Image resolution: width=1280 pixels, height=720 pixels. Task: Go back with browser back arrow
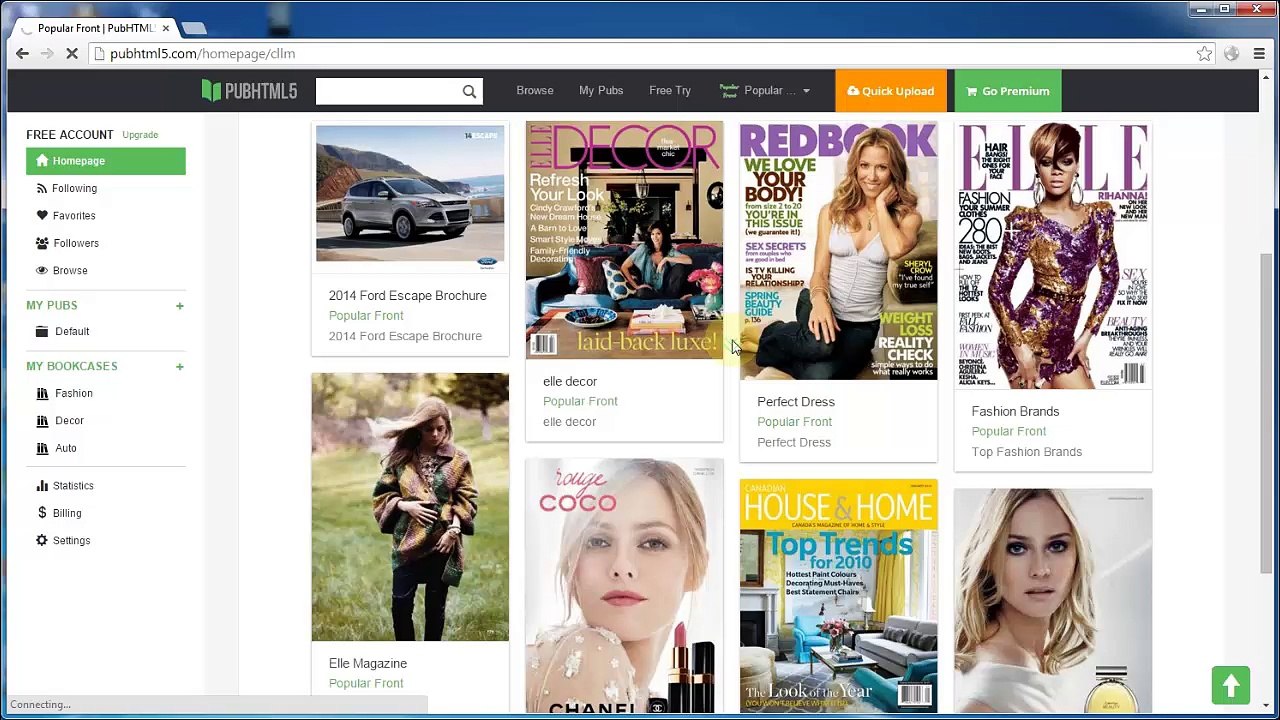[22, 54]
